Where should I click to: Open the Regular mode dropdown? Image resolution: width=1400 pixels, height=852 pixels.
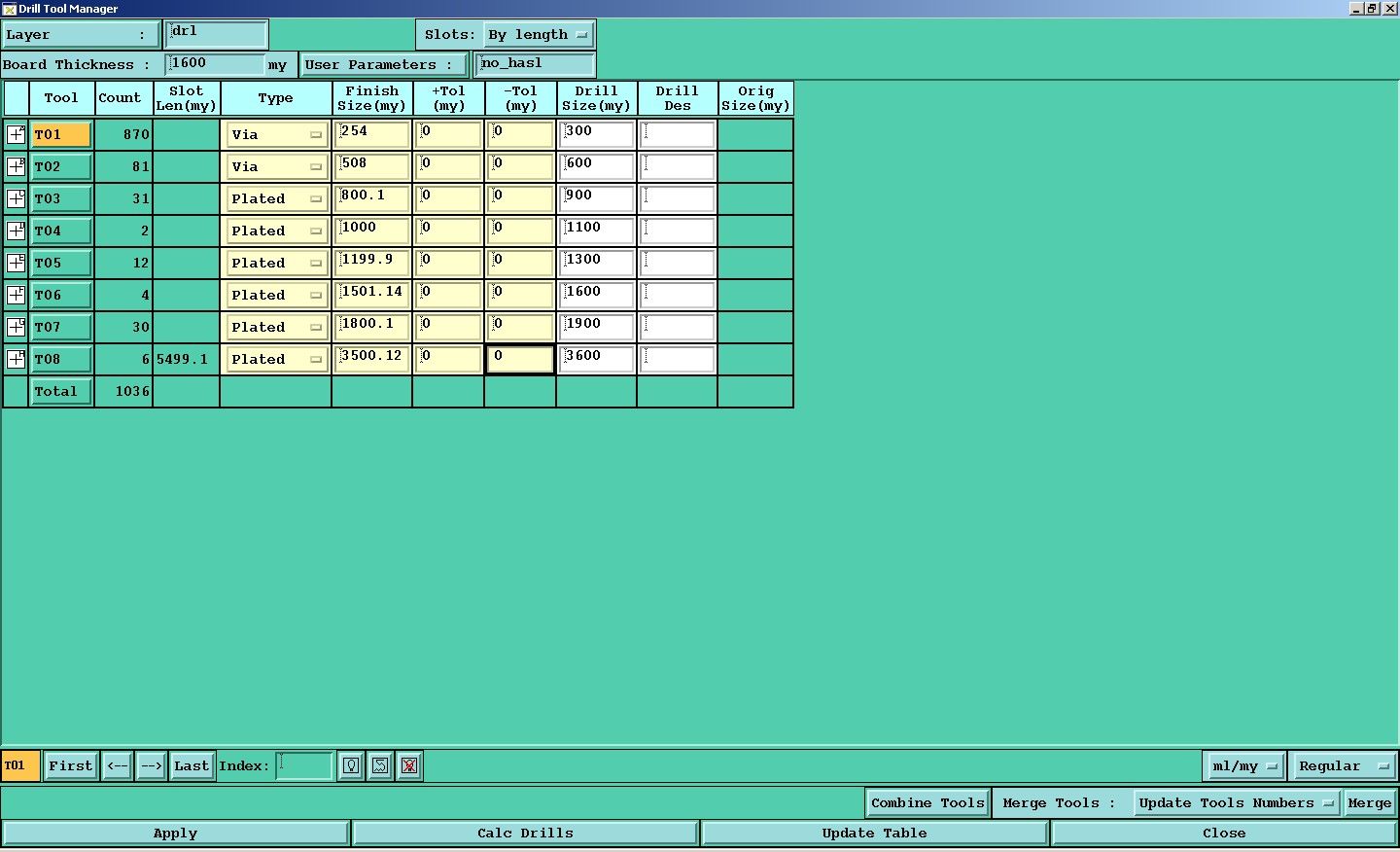coord(1345,765)
